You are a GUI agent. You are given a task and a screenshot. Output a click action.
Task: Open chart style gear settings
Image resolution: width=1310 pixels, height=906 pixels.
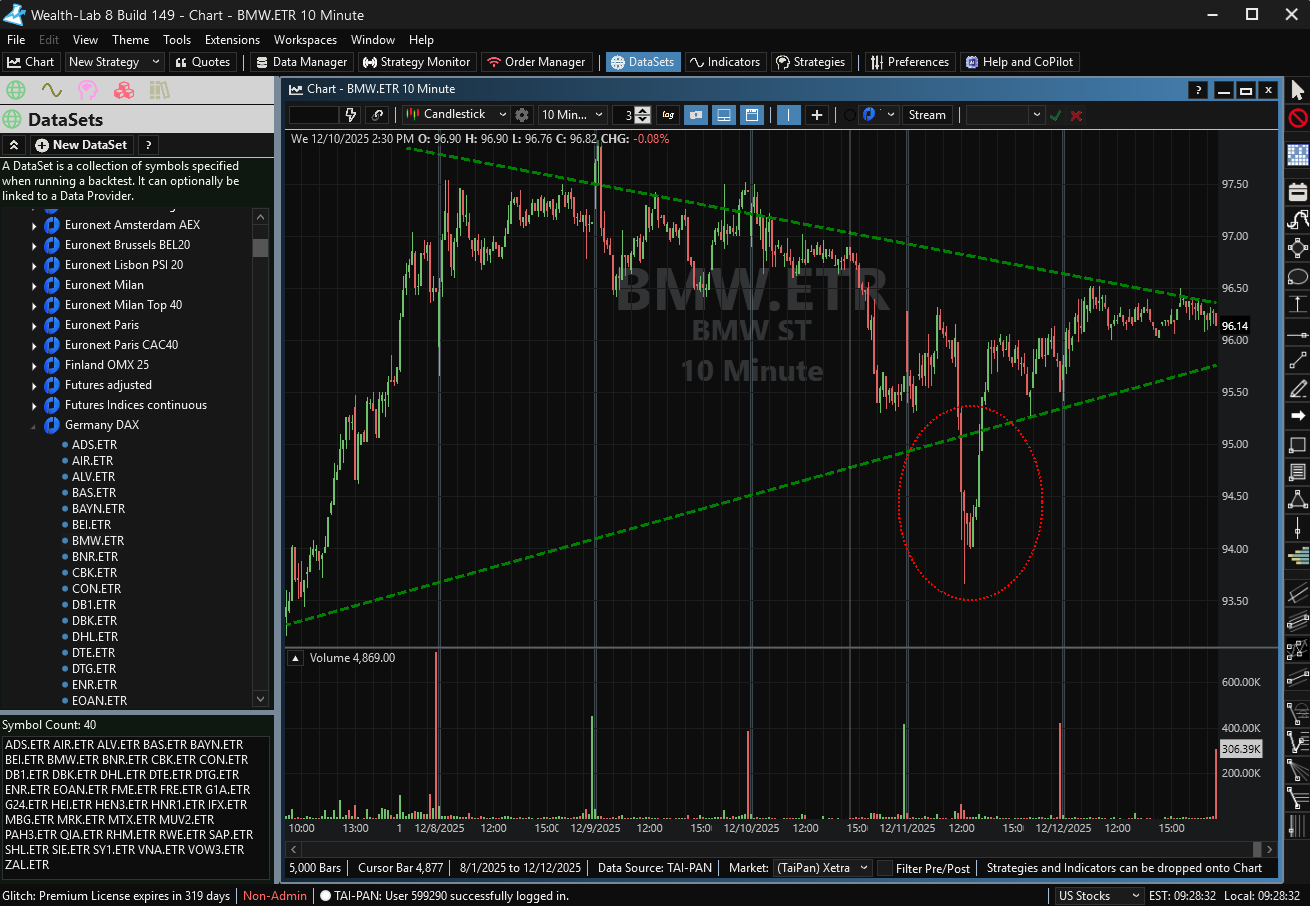(521, 115)
